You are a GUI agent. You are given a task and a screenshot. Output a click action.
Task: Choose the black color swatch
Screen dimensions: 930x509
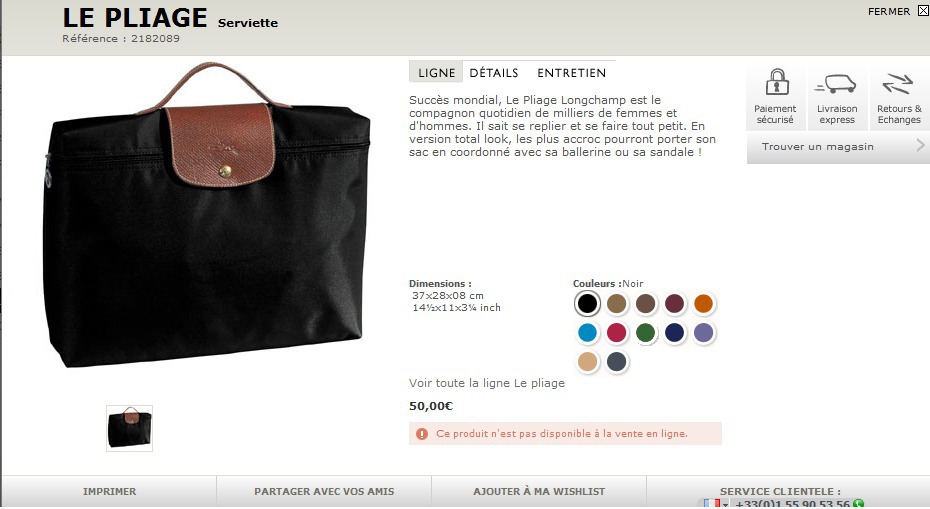(x=587, y=303)
